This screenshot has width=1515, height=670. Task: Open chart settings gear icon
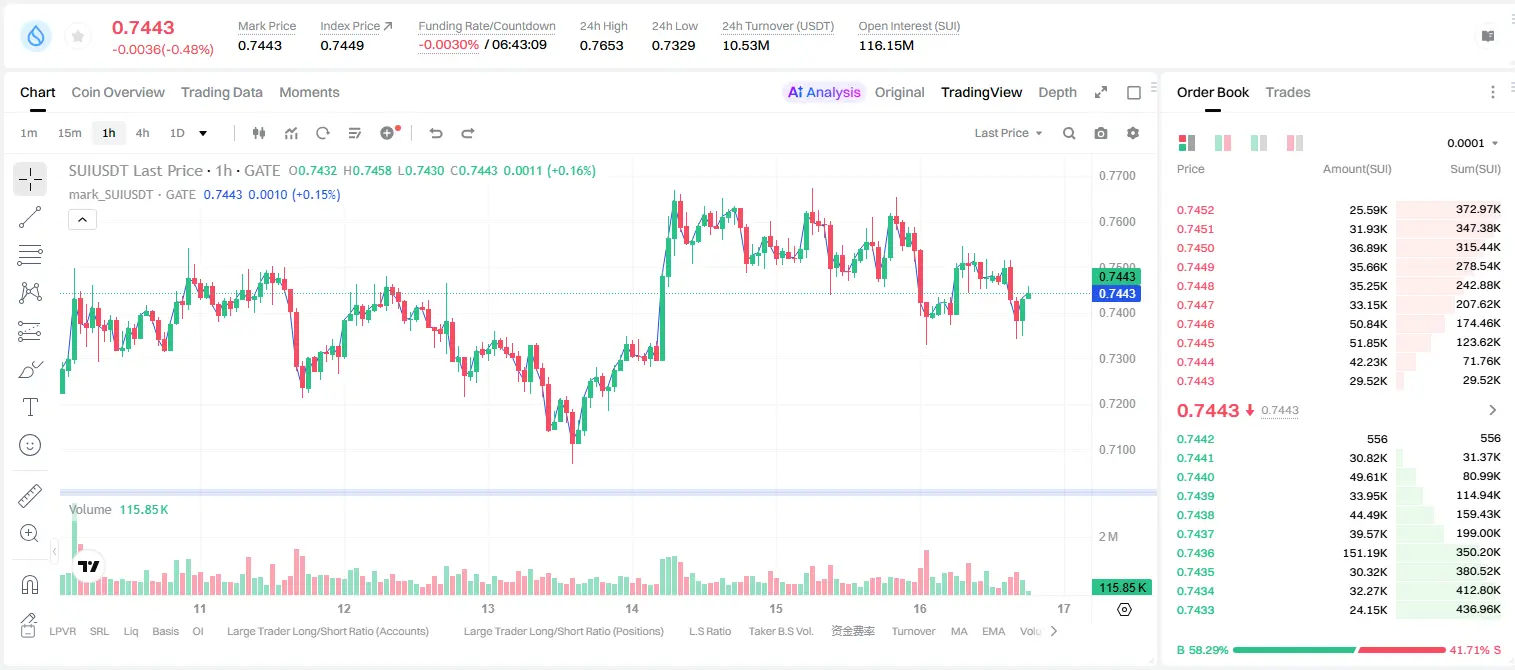tap(1133, 133)
